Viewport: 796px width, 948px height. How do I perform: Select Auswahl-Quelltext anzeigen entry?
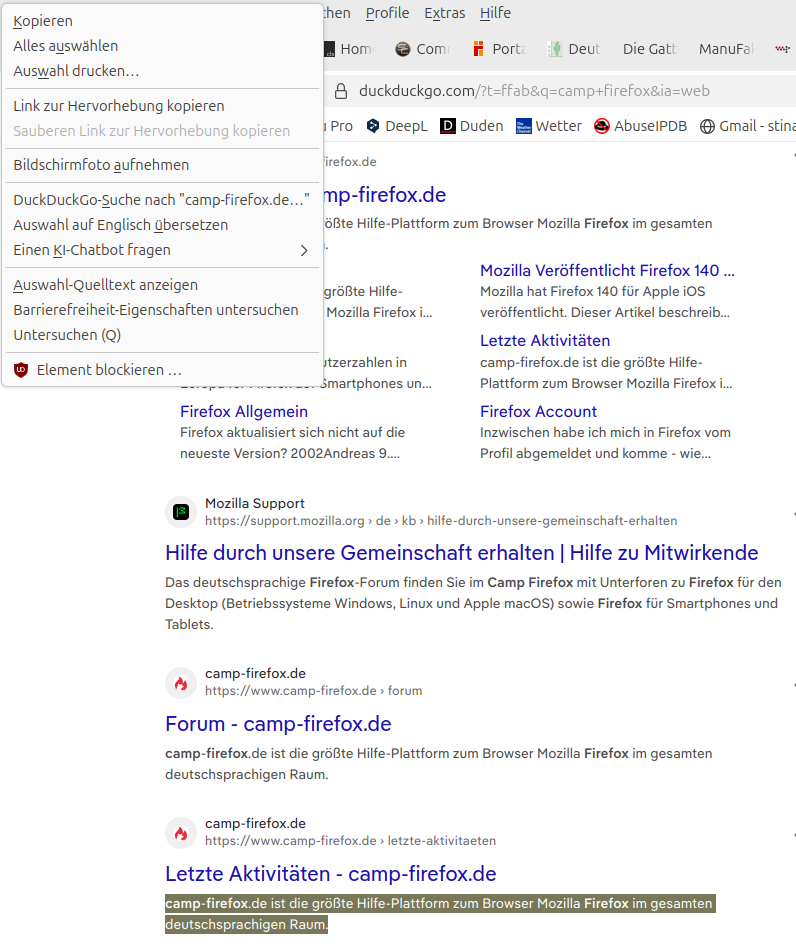tap(162, 285)
